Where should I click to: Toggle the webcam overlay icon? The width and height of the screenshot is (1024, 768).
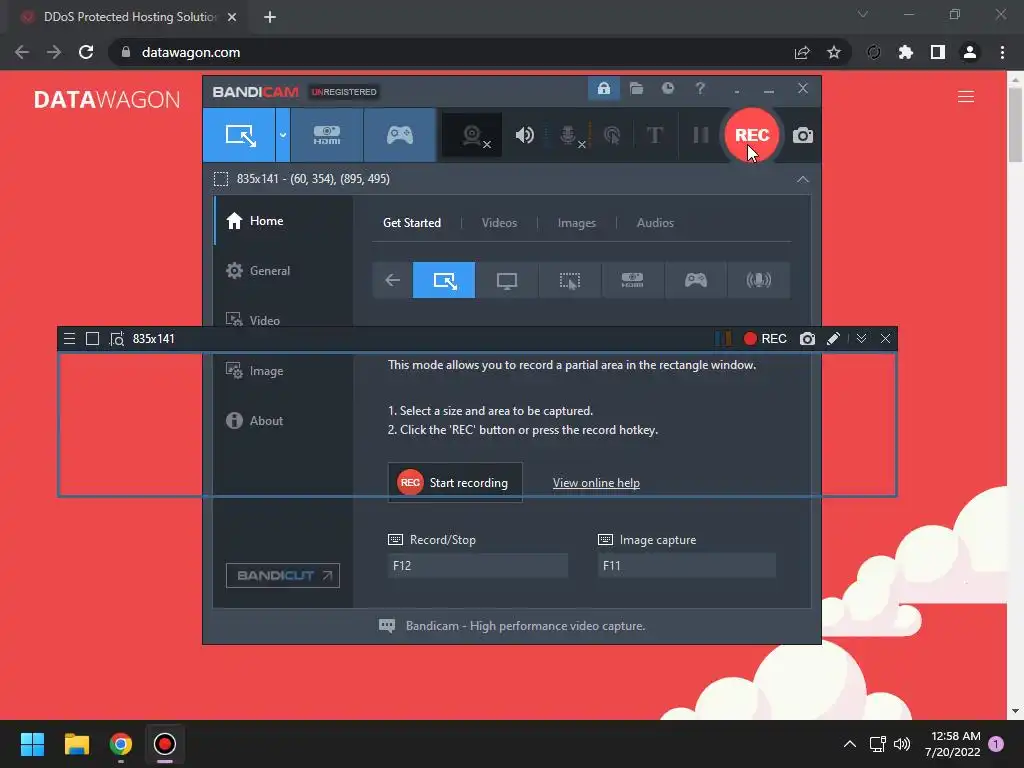tap(472, 135)
